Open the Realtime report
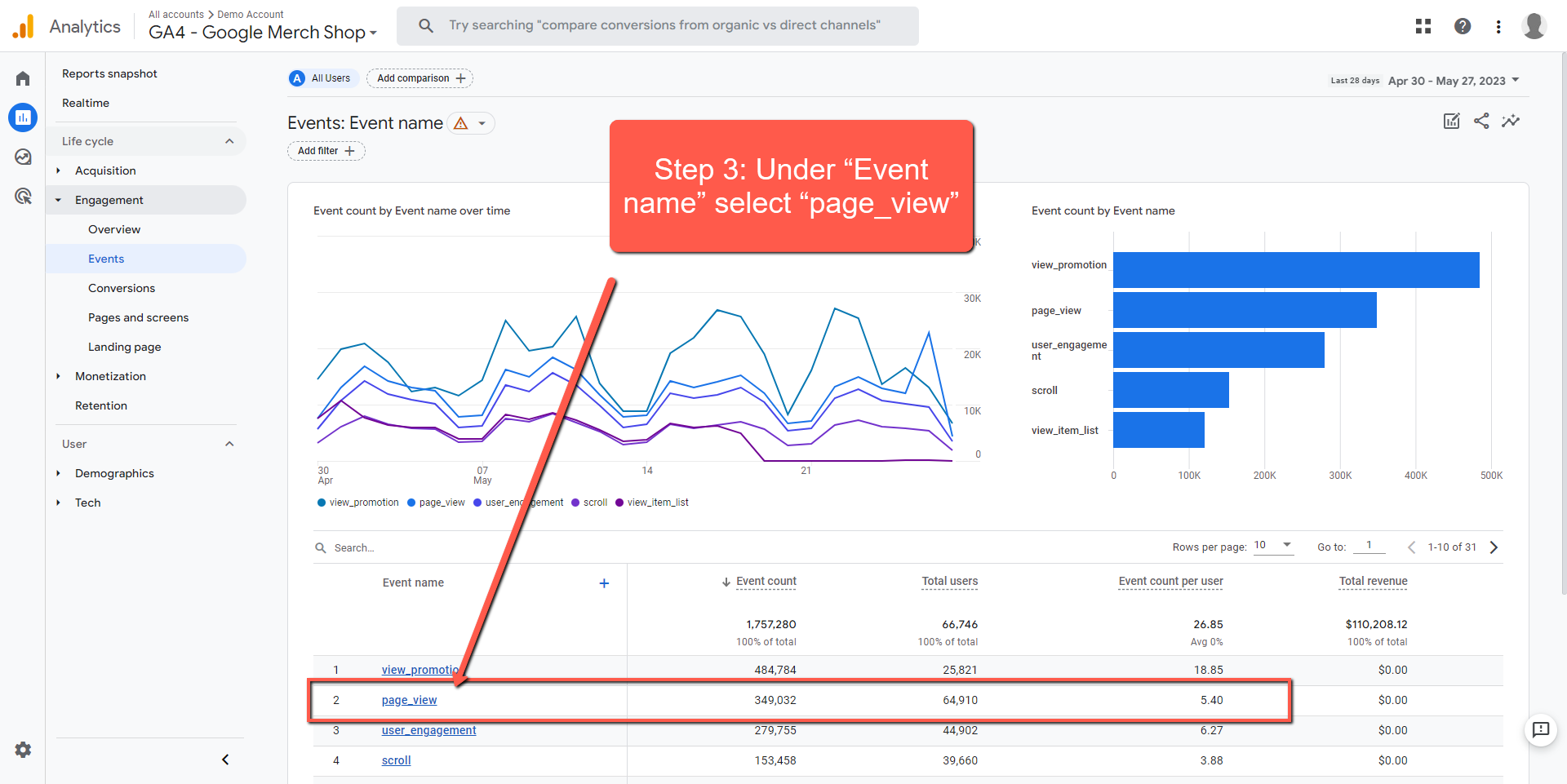Image resolution: width=1567 pixels, height=784 pixels. click(86, 103)
